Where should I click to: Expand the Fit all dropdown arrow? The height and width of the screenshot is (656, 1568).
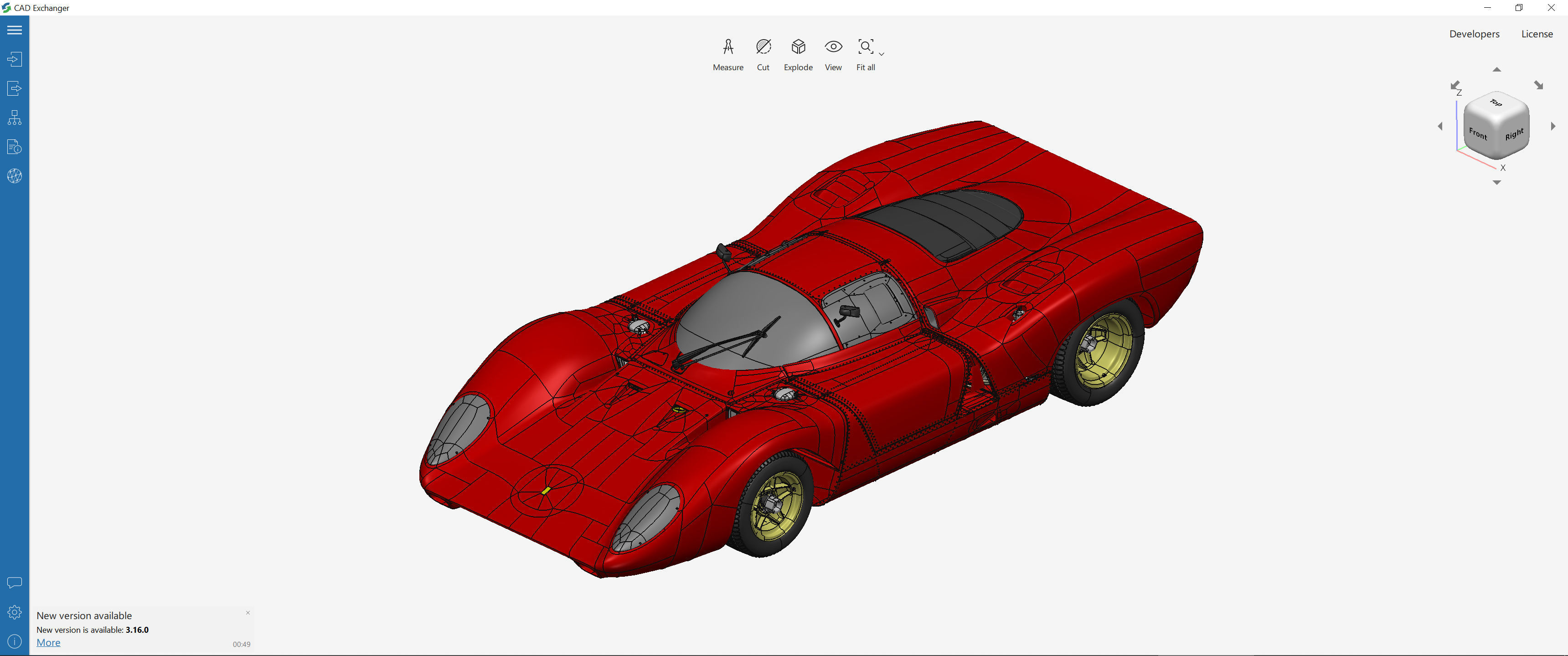click(x=882, y=54)
